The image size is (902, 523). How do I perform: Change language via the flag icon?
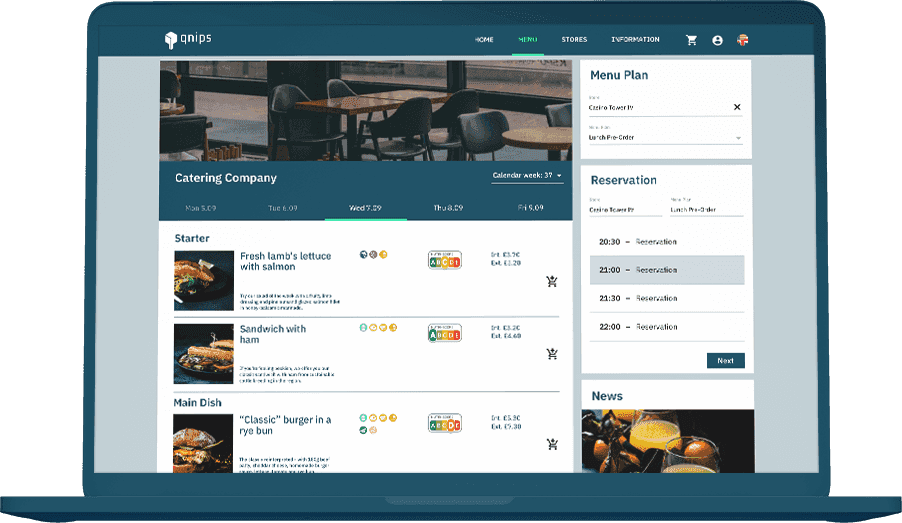(742, 40)
